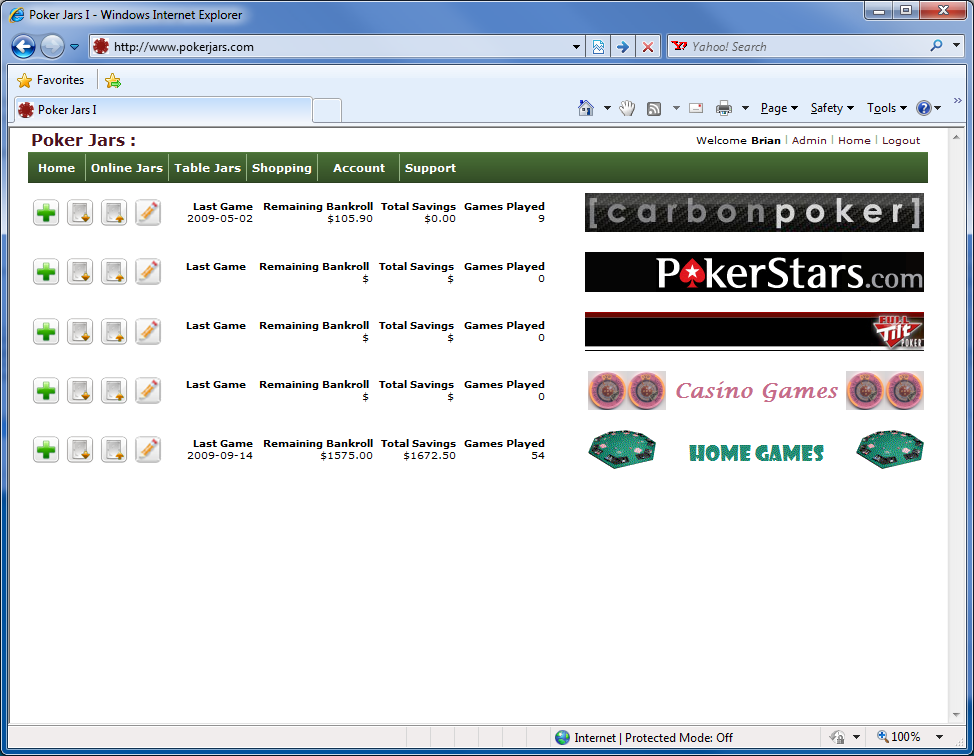The width and height of the screenshot is (974, 756).
Task: Click the browser Home toolbar icon
Action: 586,108
